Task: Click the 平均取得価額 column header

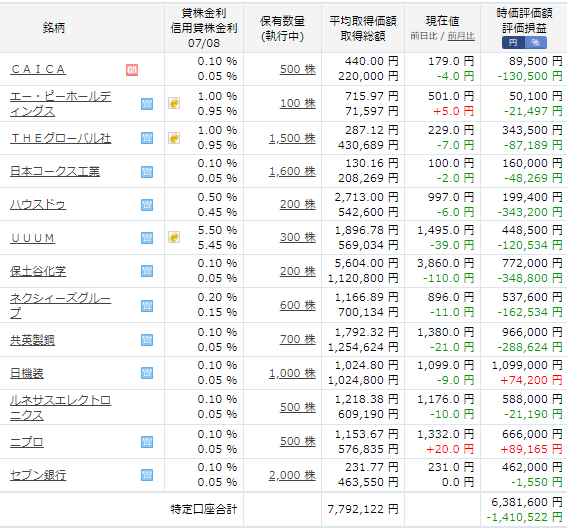Action: click(363, 21)
